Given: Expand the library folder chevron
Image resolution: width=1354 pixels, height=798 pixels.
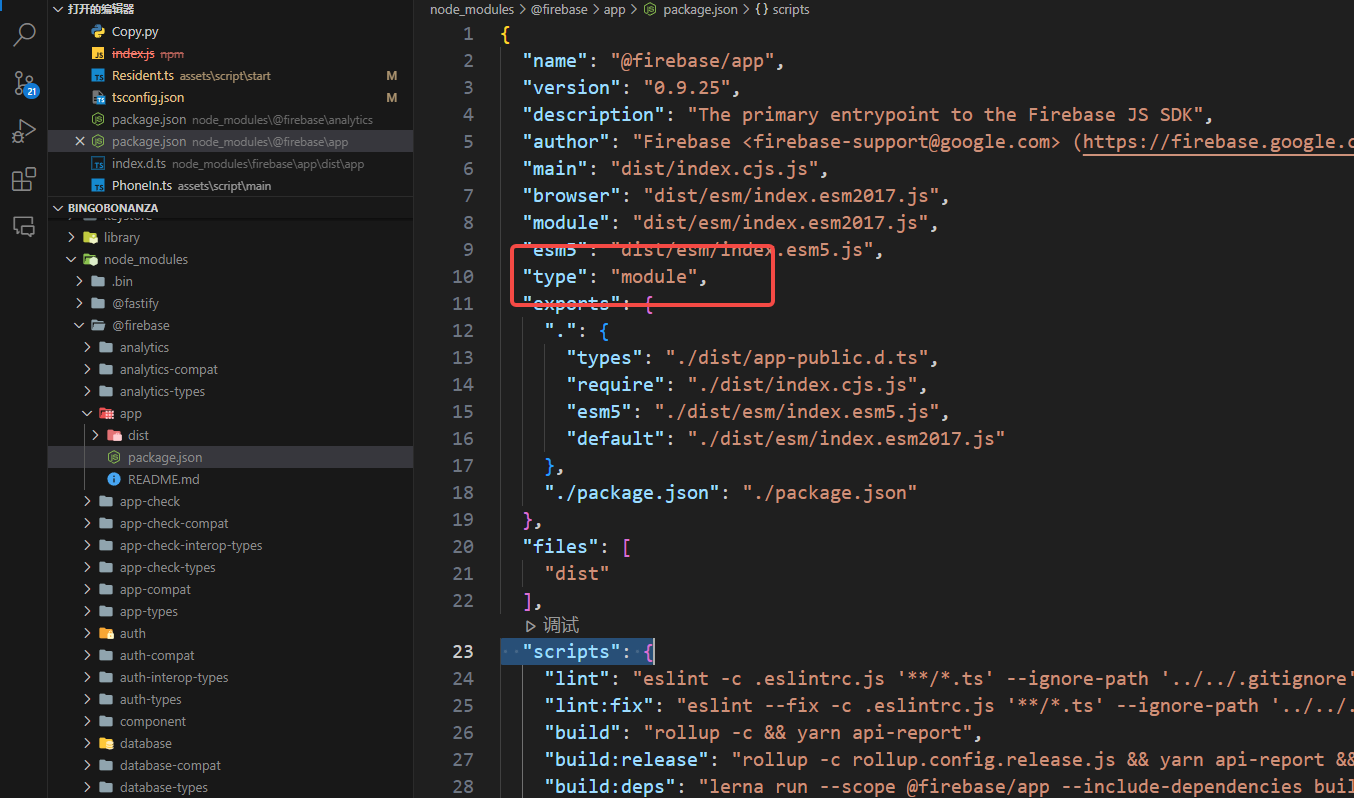Looking at the screenshot, I should click(x=72, y=238).
